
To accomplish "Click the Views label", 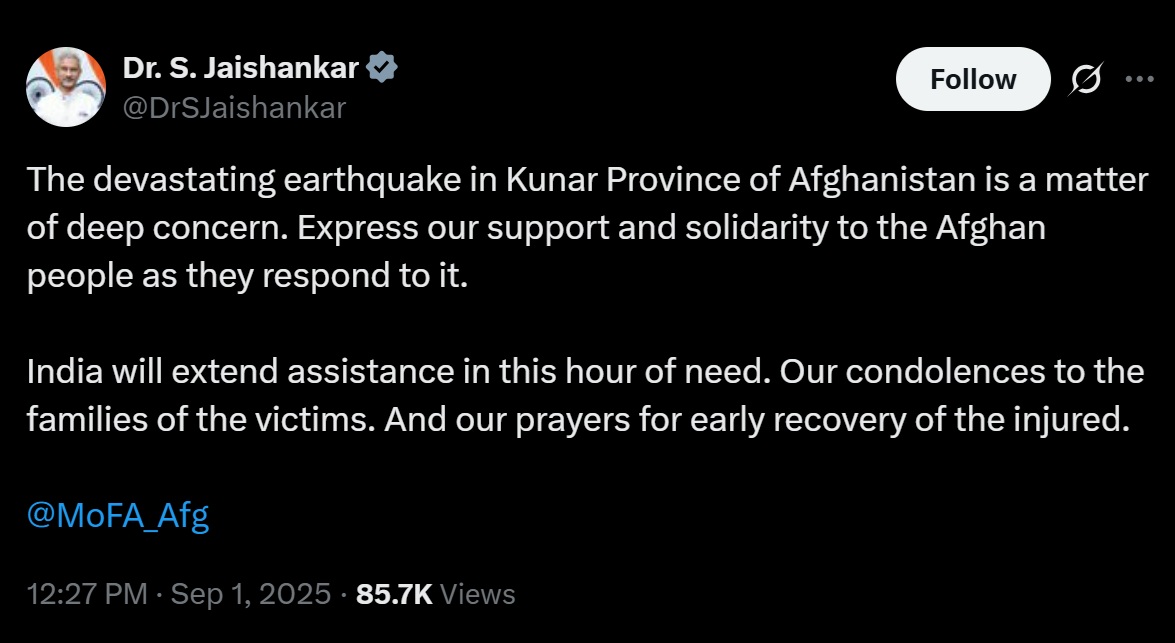I will click(478, 594).
